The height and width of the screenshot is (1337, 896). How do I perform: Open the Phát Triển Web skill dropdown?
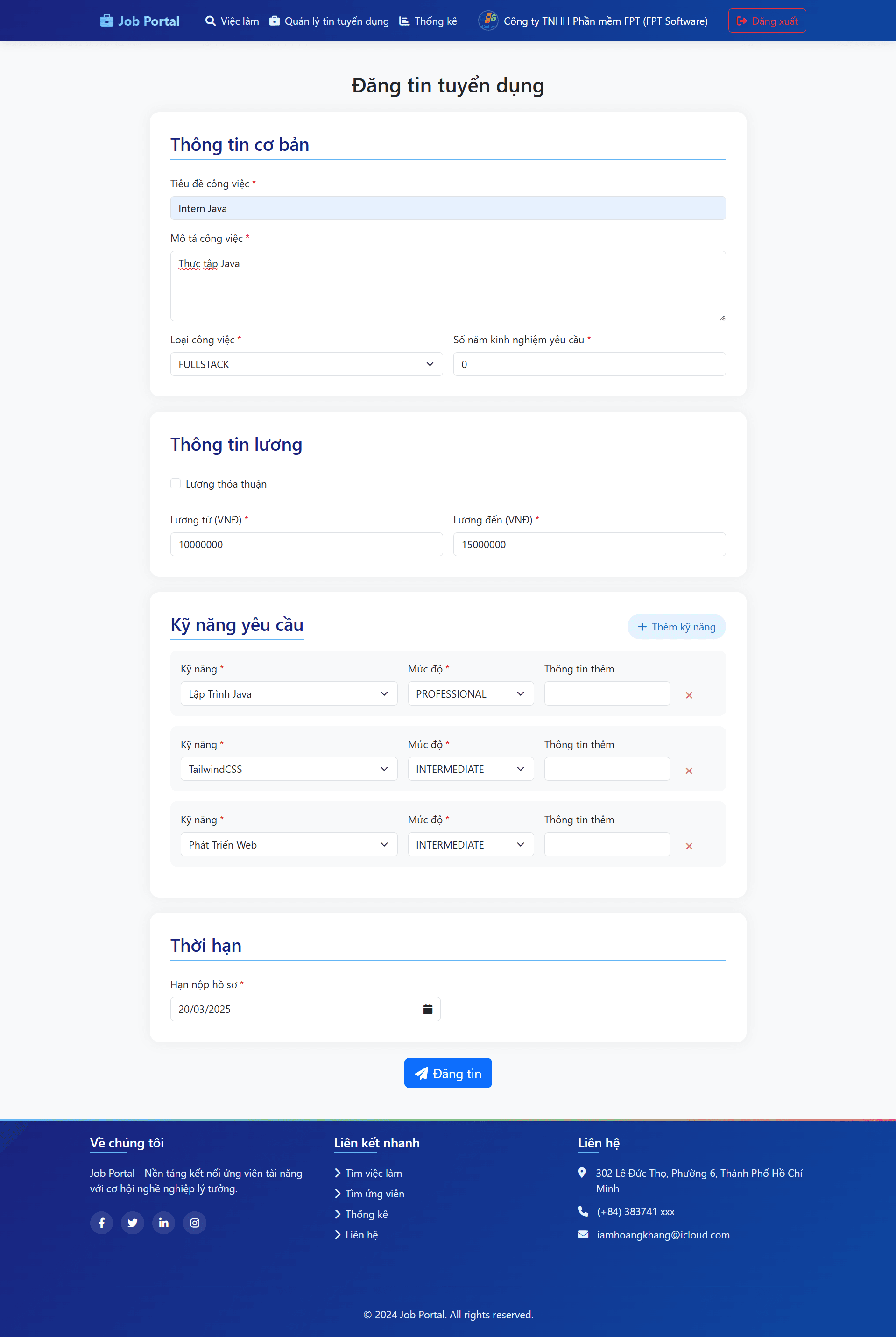pos(289,844)
